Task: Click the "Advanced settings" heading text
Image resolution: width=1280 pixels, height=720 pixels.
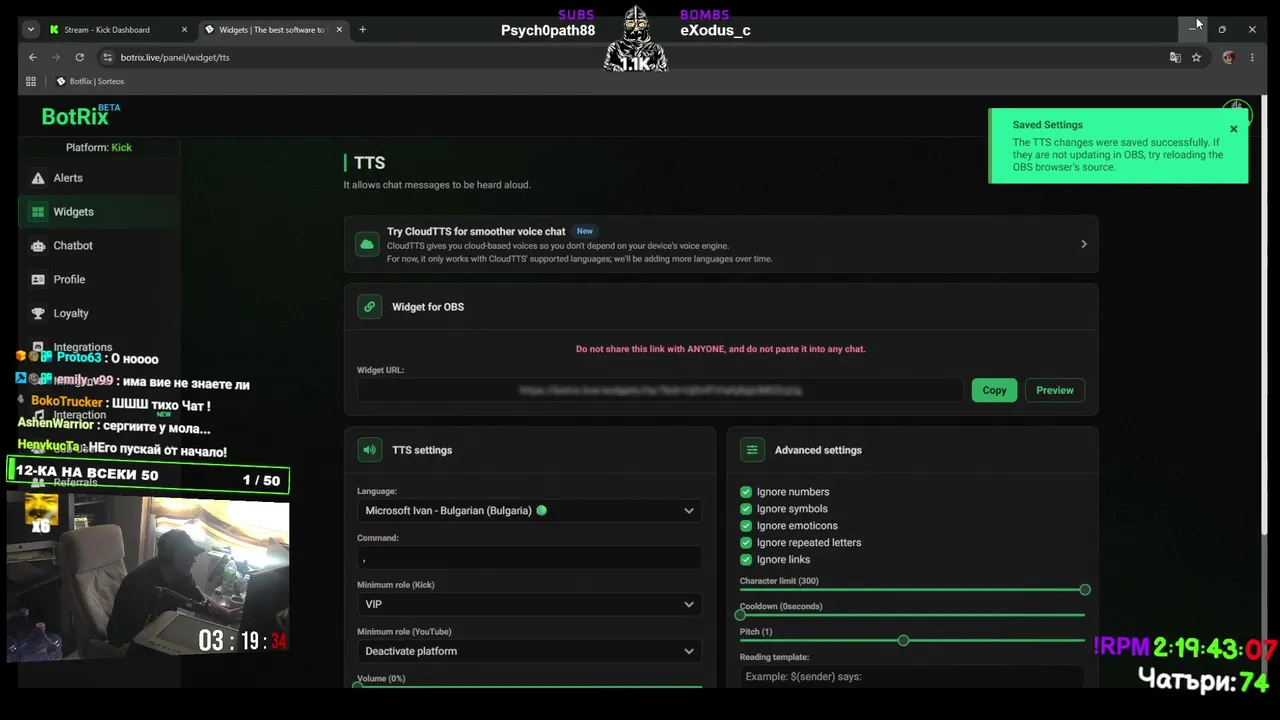Action: 818,450
